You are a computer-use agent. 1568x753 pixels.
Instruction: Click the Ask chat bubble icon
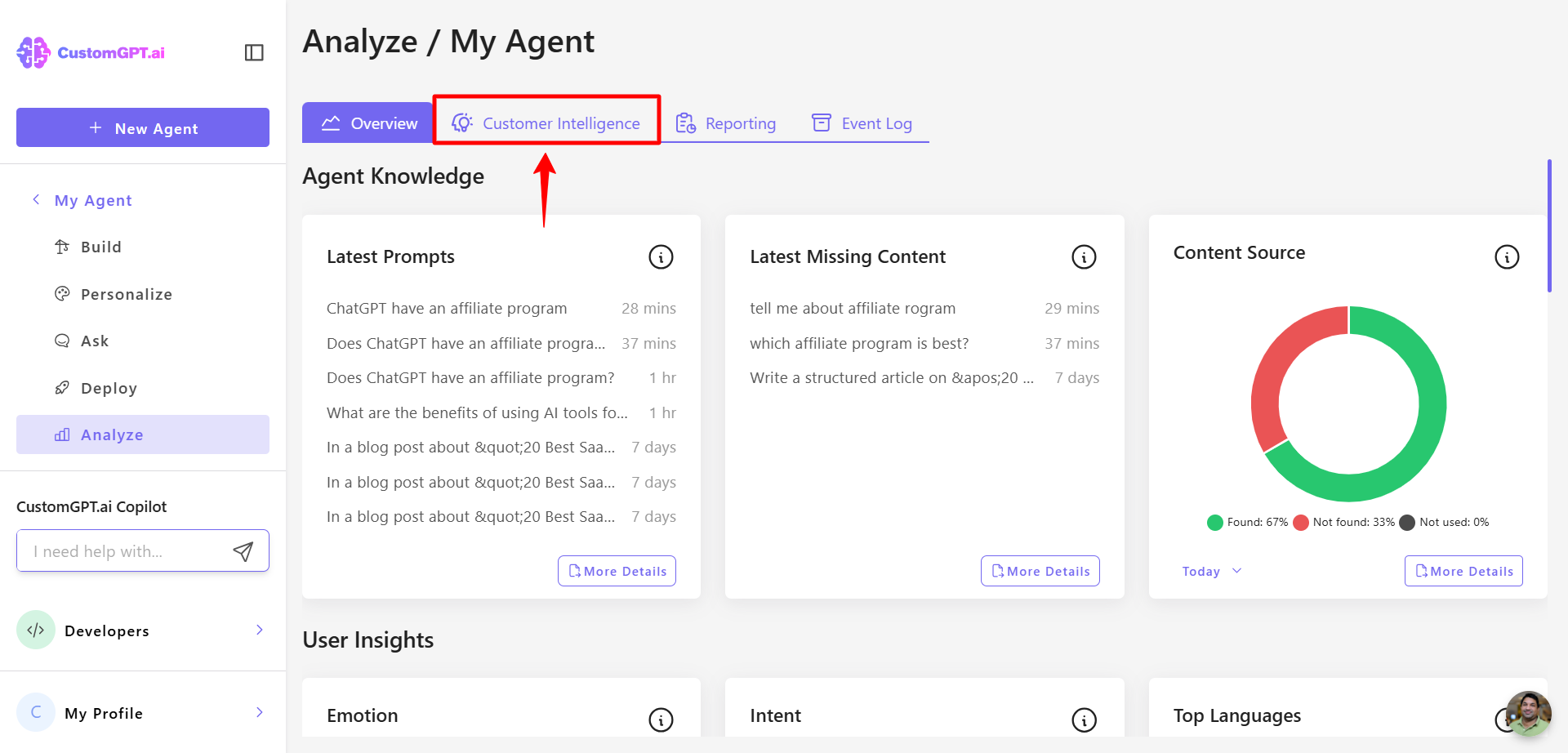coord(62,341)
